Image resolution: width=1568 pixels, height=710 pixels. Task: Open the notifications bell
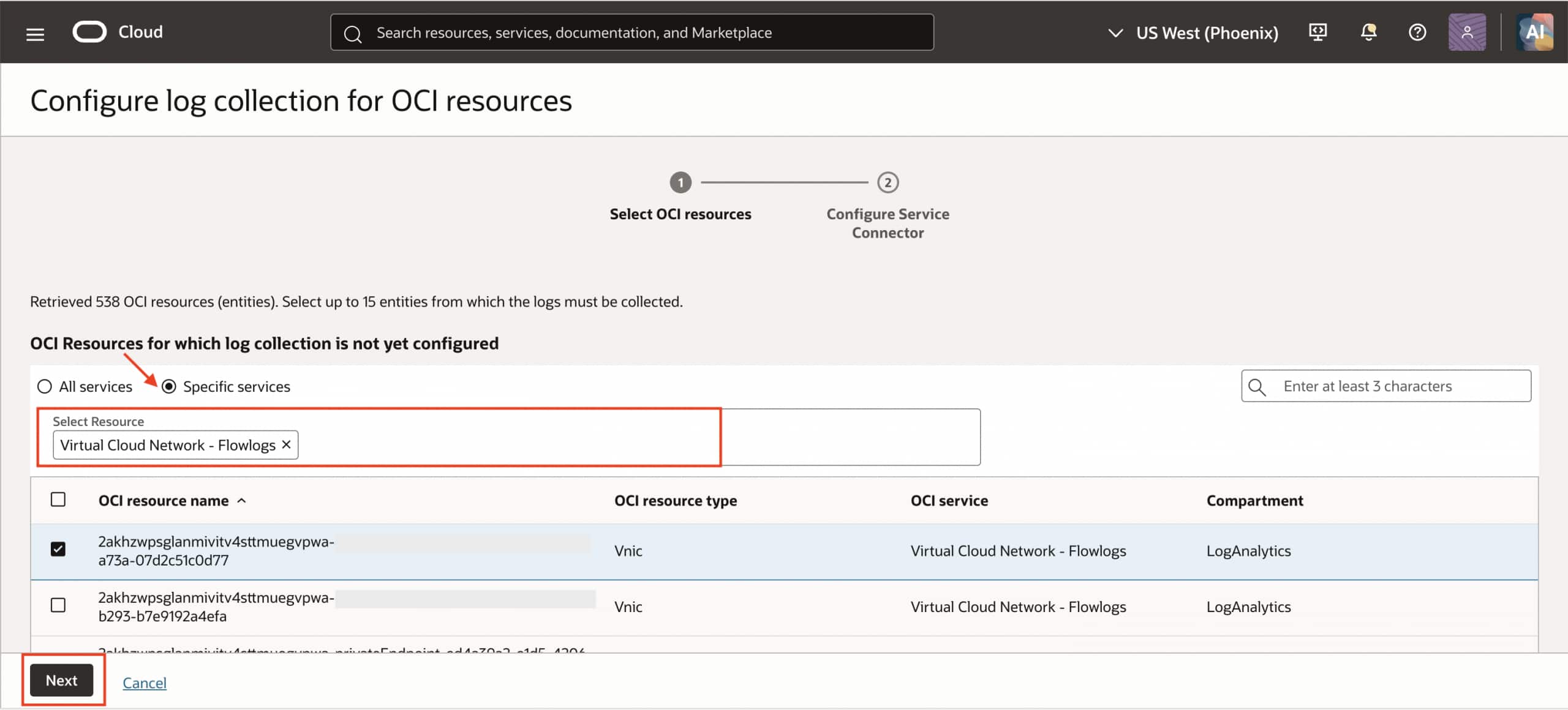coord(1368,32)
